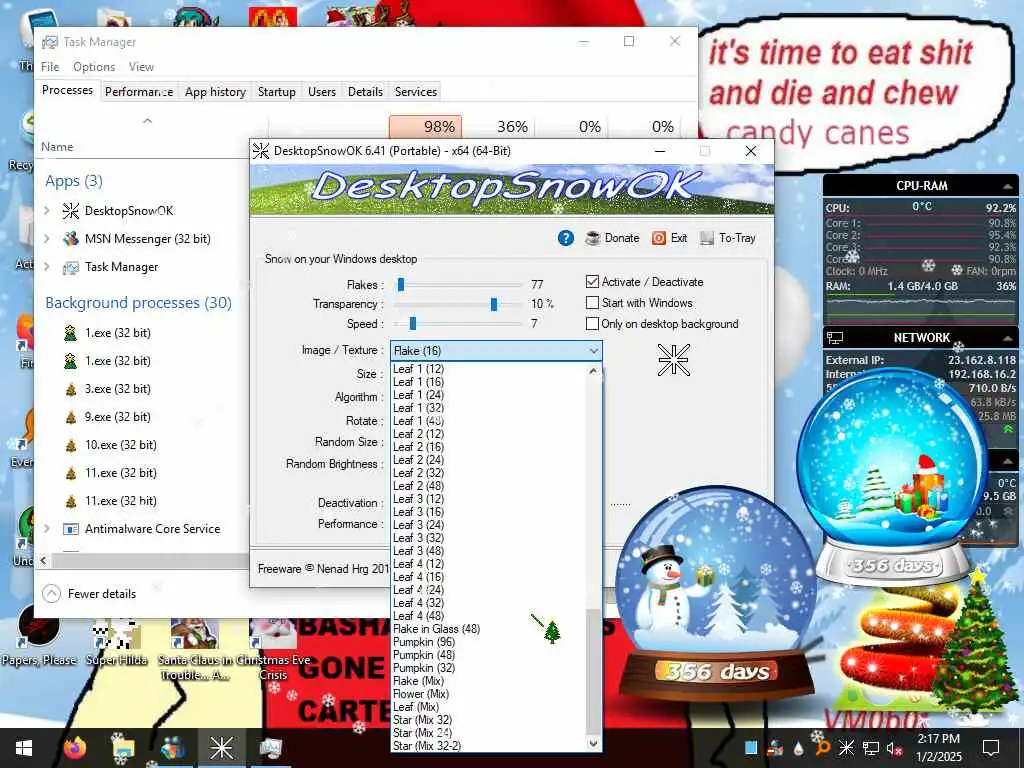Click the MSN Messenger icon in Task Manager
This screenshot has height=768, width=1024.
71,239
